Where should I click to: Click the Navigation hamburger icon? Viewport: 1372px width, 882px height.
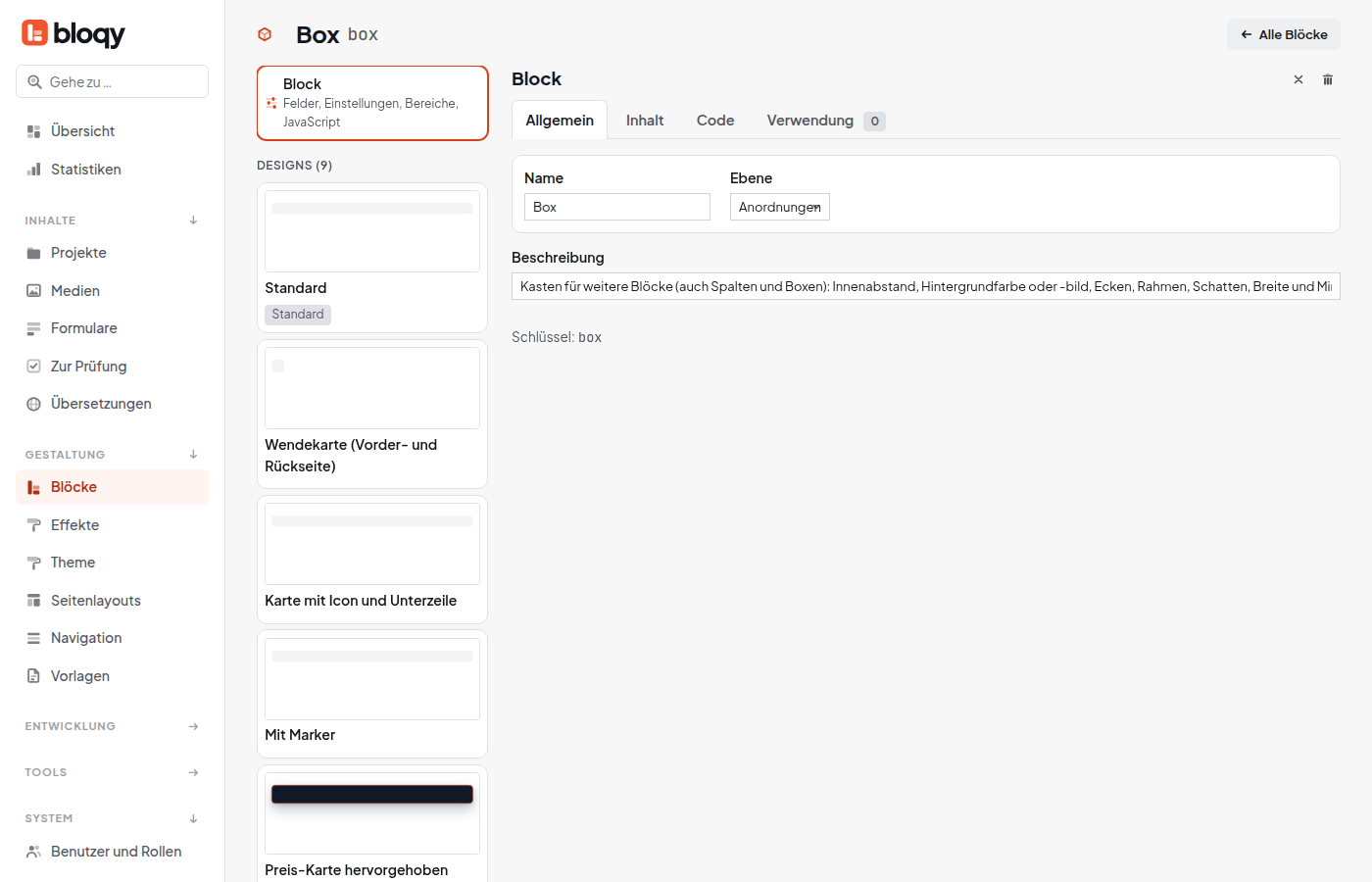(33, 638)
